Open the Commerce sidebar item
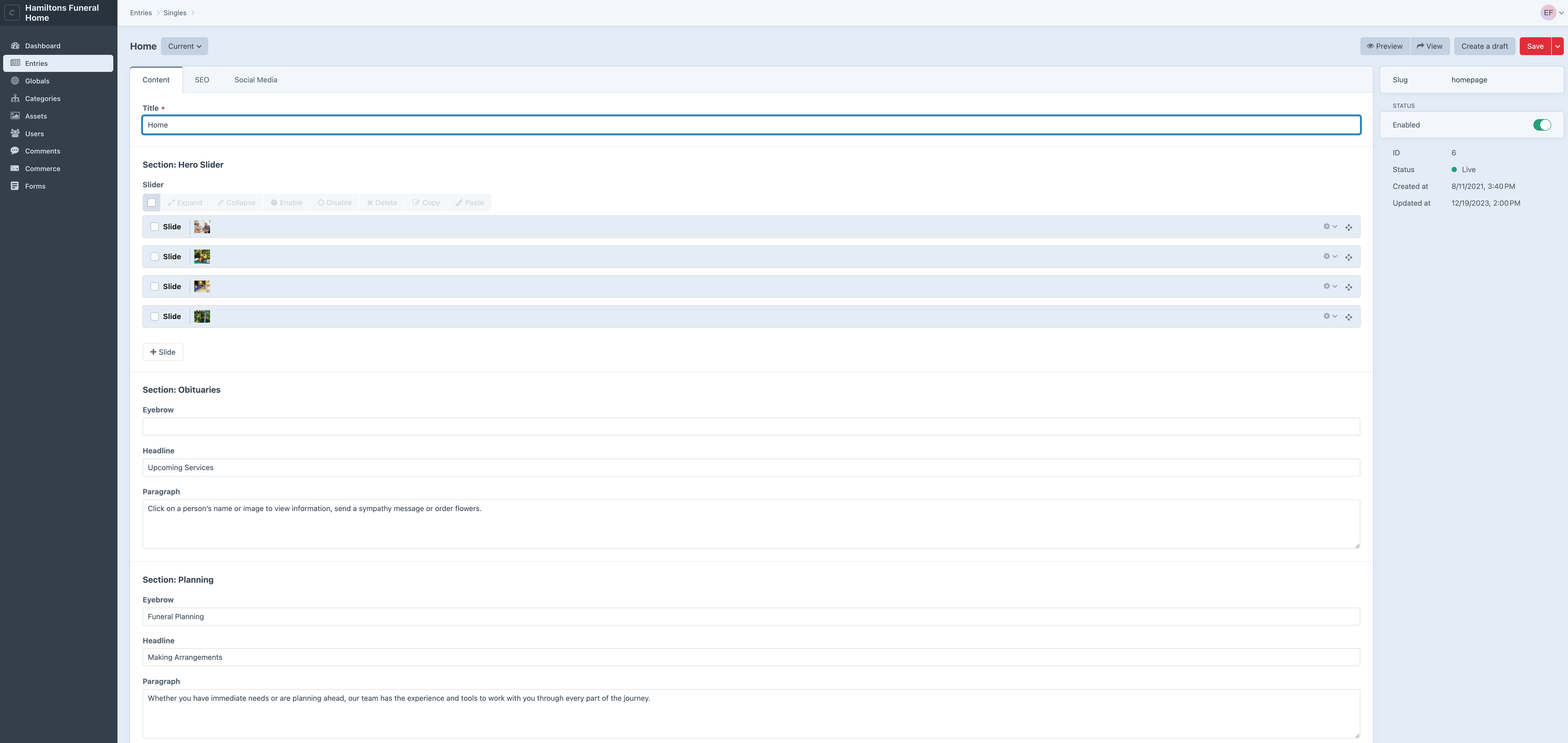Screen dimensions: 1568x743 click(58, 169)
